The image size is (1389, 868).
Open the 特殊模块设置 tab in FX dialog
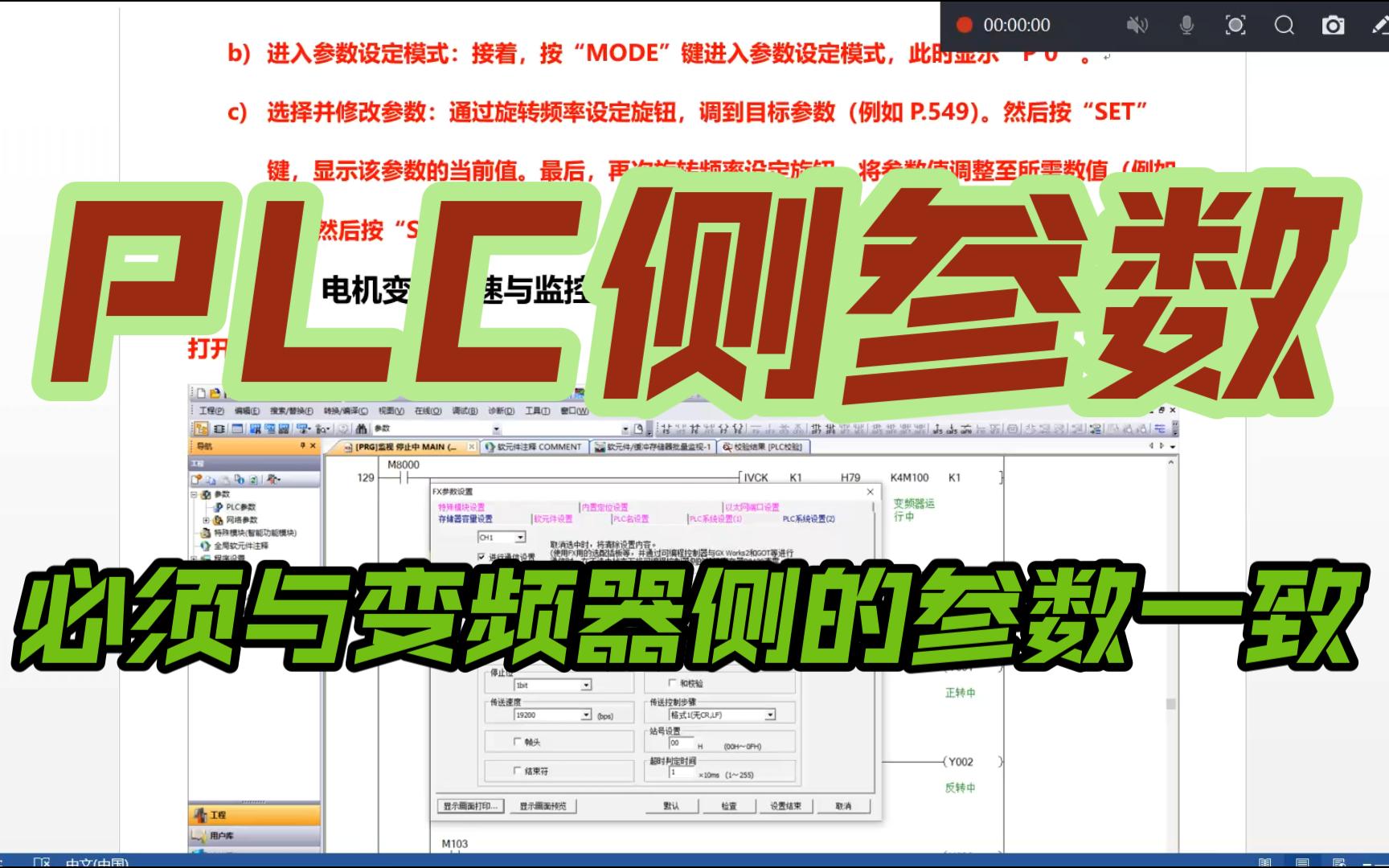pos(461,507)
